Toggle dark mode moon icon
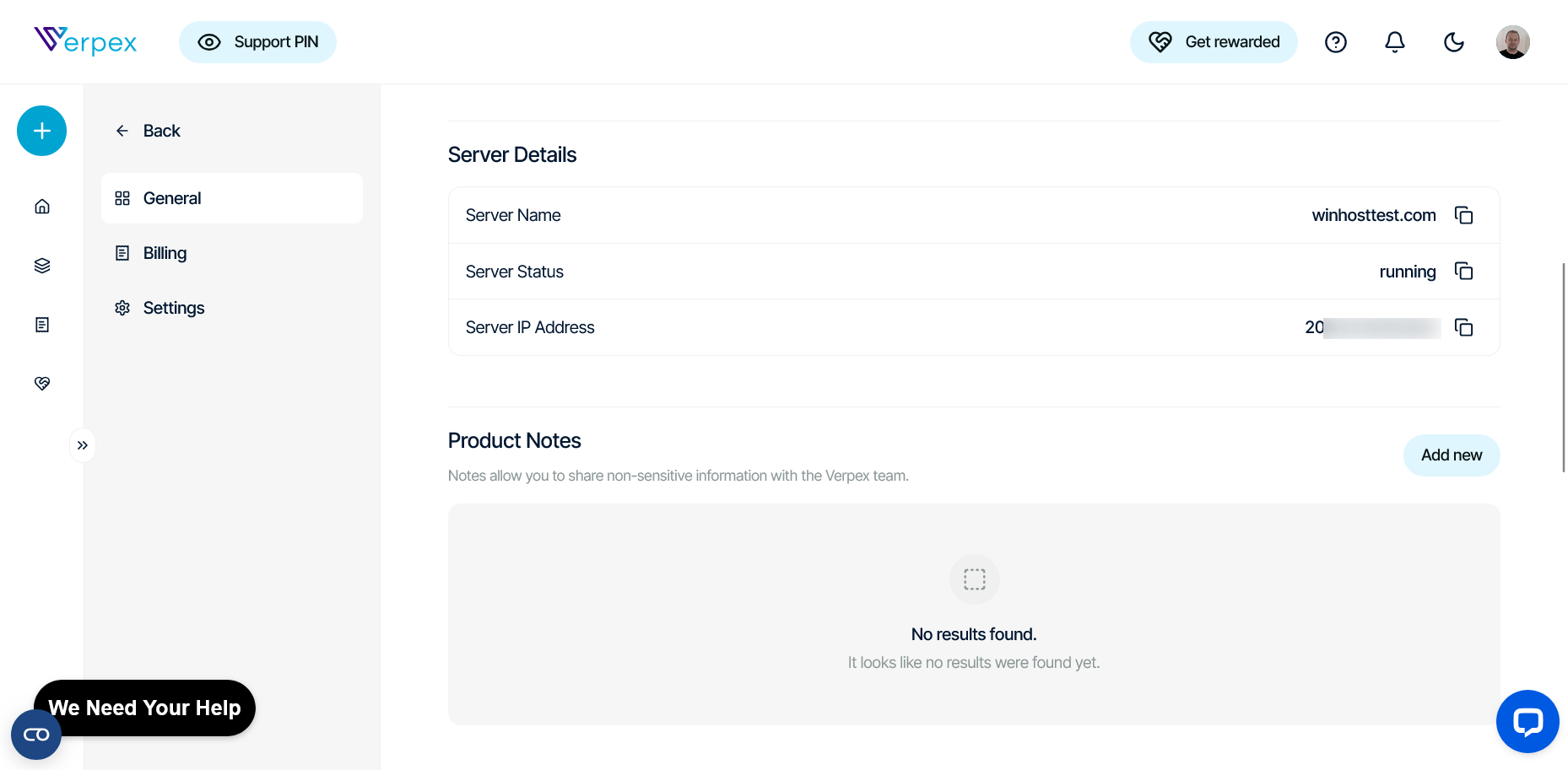Screen dimensions: 1568x770 pos(1454,42)
